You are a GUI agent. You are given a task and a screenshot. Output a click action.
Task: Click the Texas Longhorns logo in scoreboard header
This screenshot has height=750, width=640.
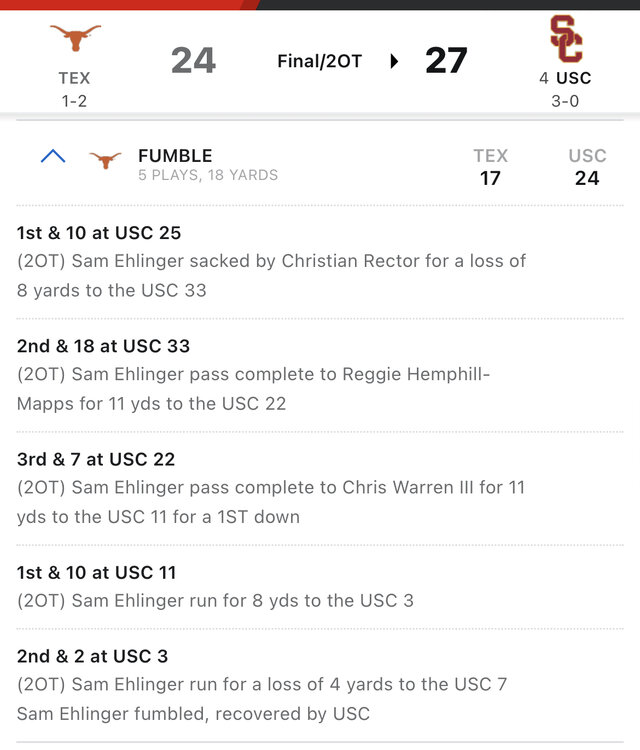(x=75, y=38)
